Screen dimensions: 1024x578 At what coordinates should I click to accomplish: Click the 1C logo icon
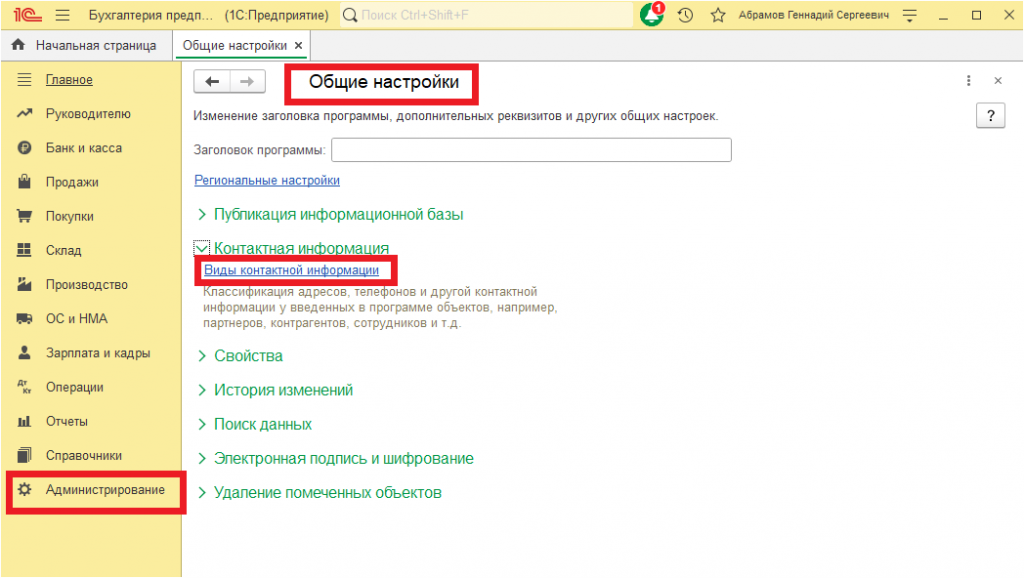coord(27,14)
